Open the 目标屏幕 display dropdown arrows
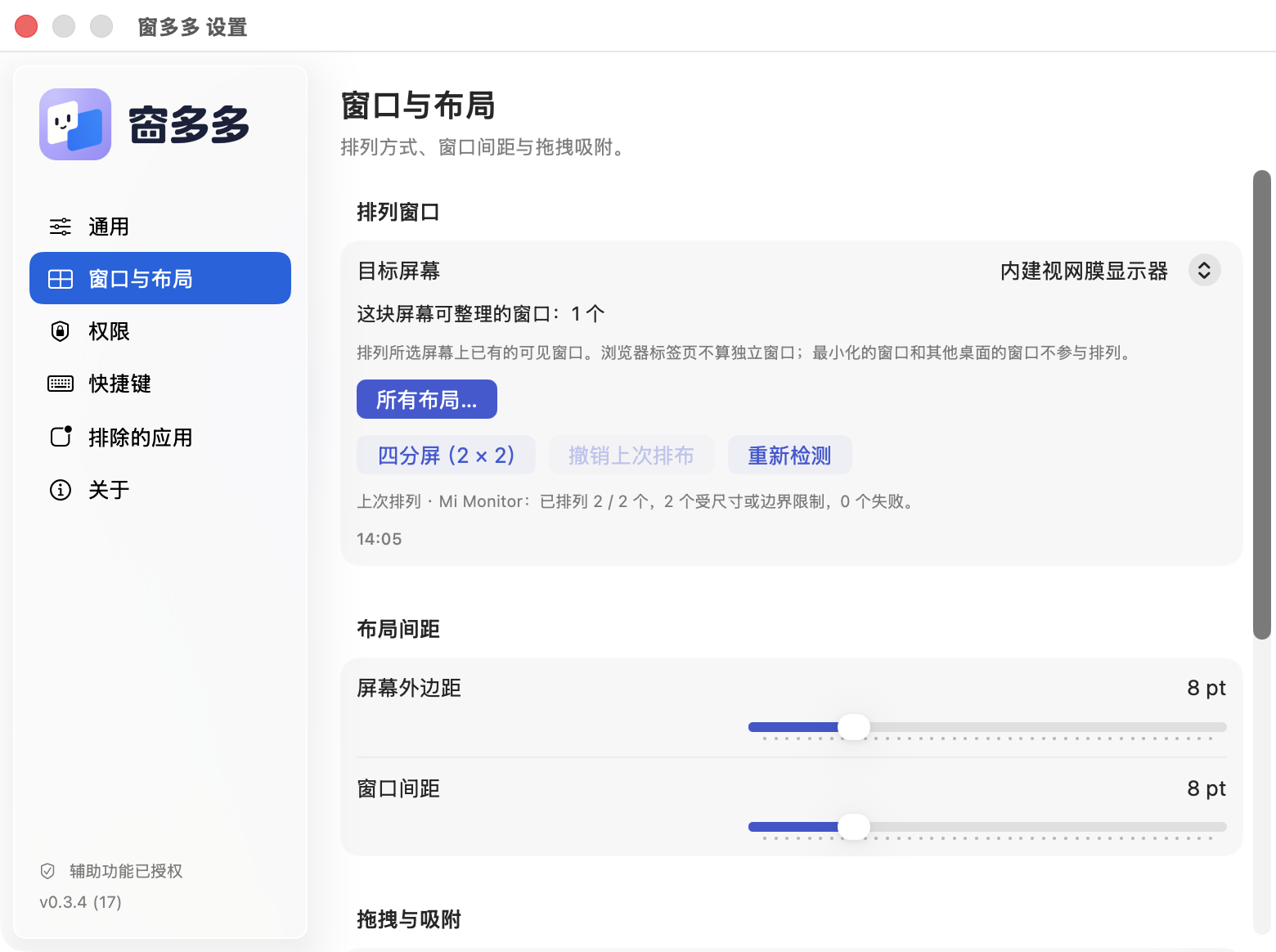1276x952 pixels. [x=1204, y=270]
